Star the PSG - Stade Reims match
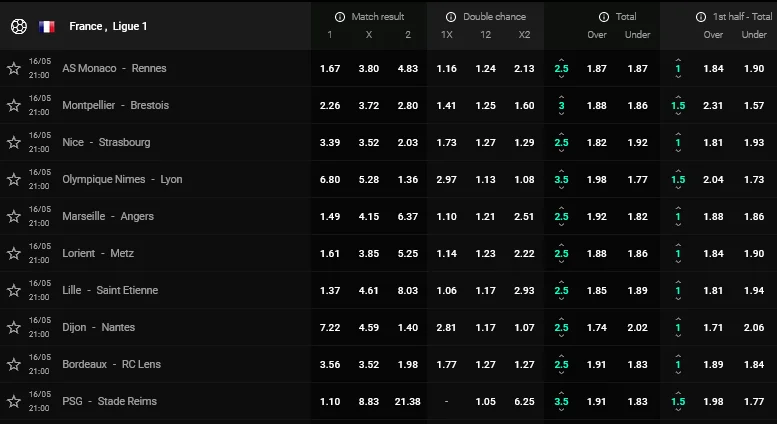 14,401
